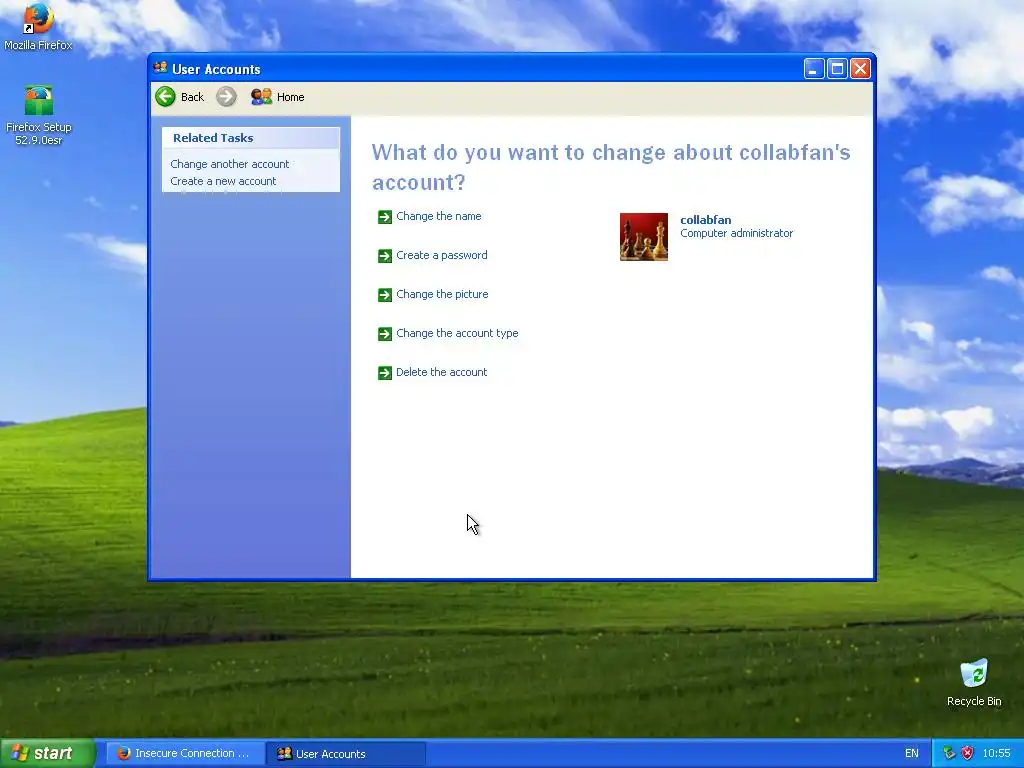Select the Recycle Bin desktop icon

pos(974,673)
